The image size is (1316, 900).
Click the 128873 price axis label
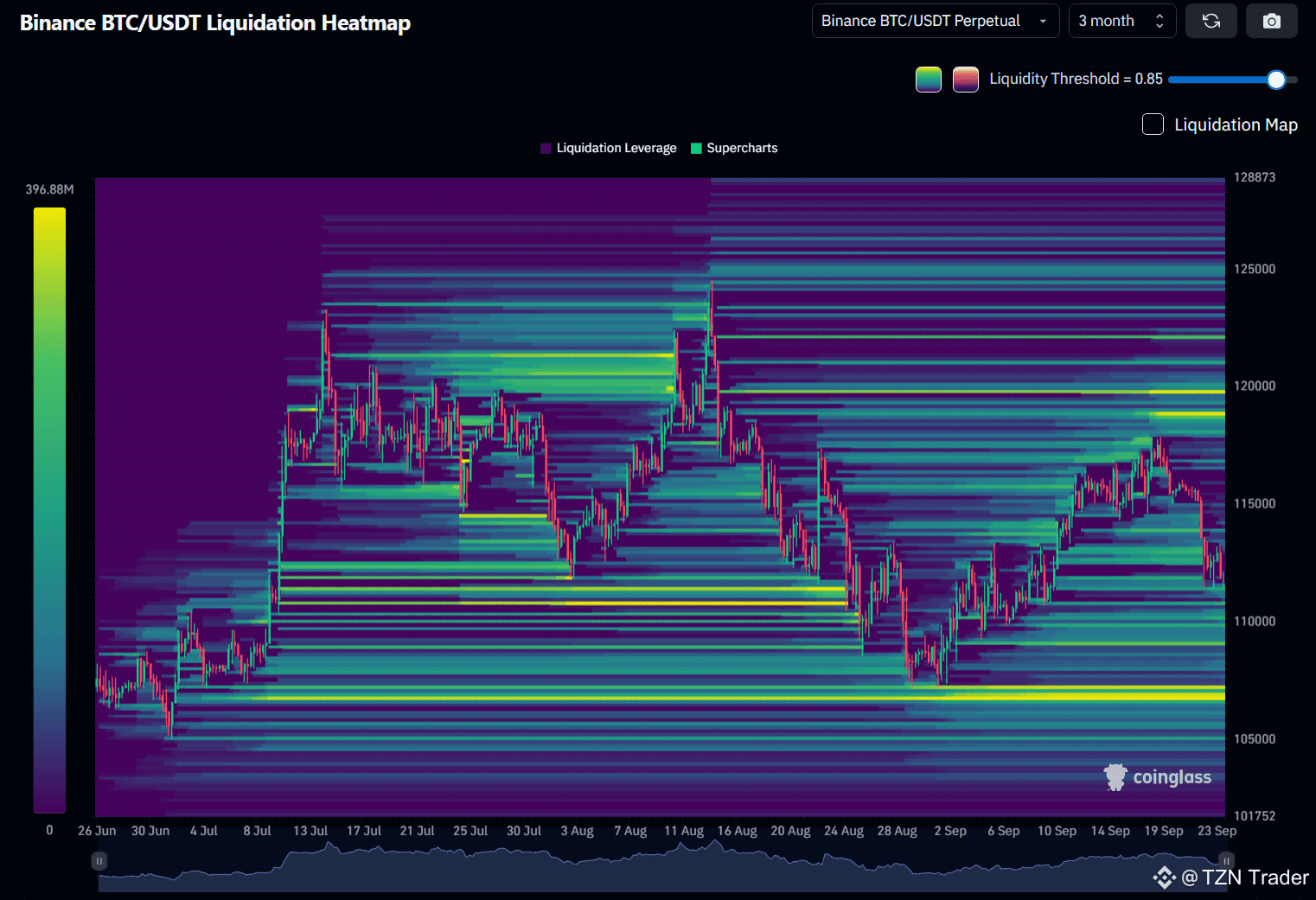coord(1255,177)
